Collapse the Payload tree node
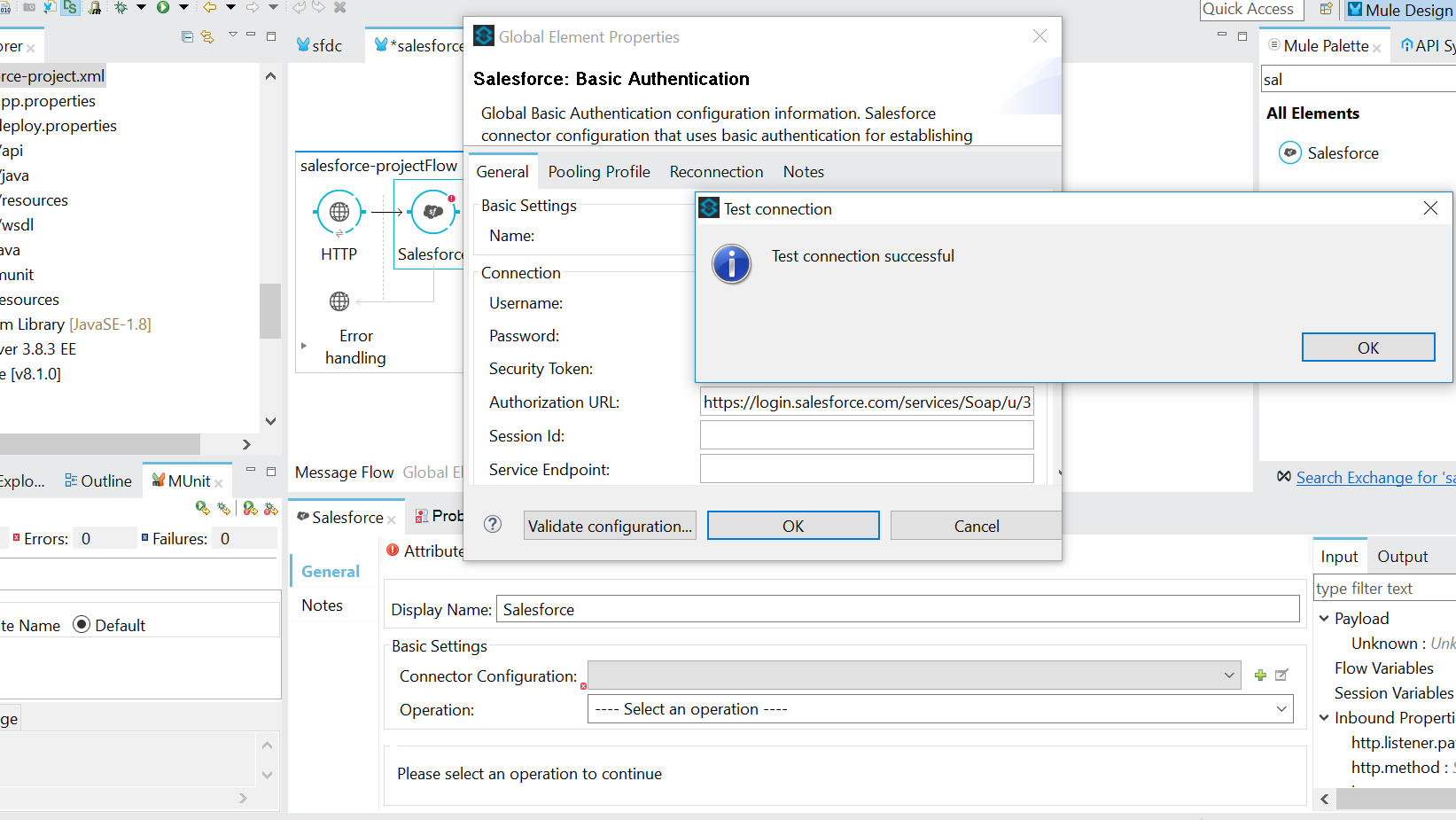1456x820 pixels. tap(1324, 618)
